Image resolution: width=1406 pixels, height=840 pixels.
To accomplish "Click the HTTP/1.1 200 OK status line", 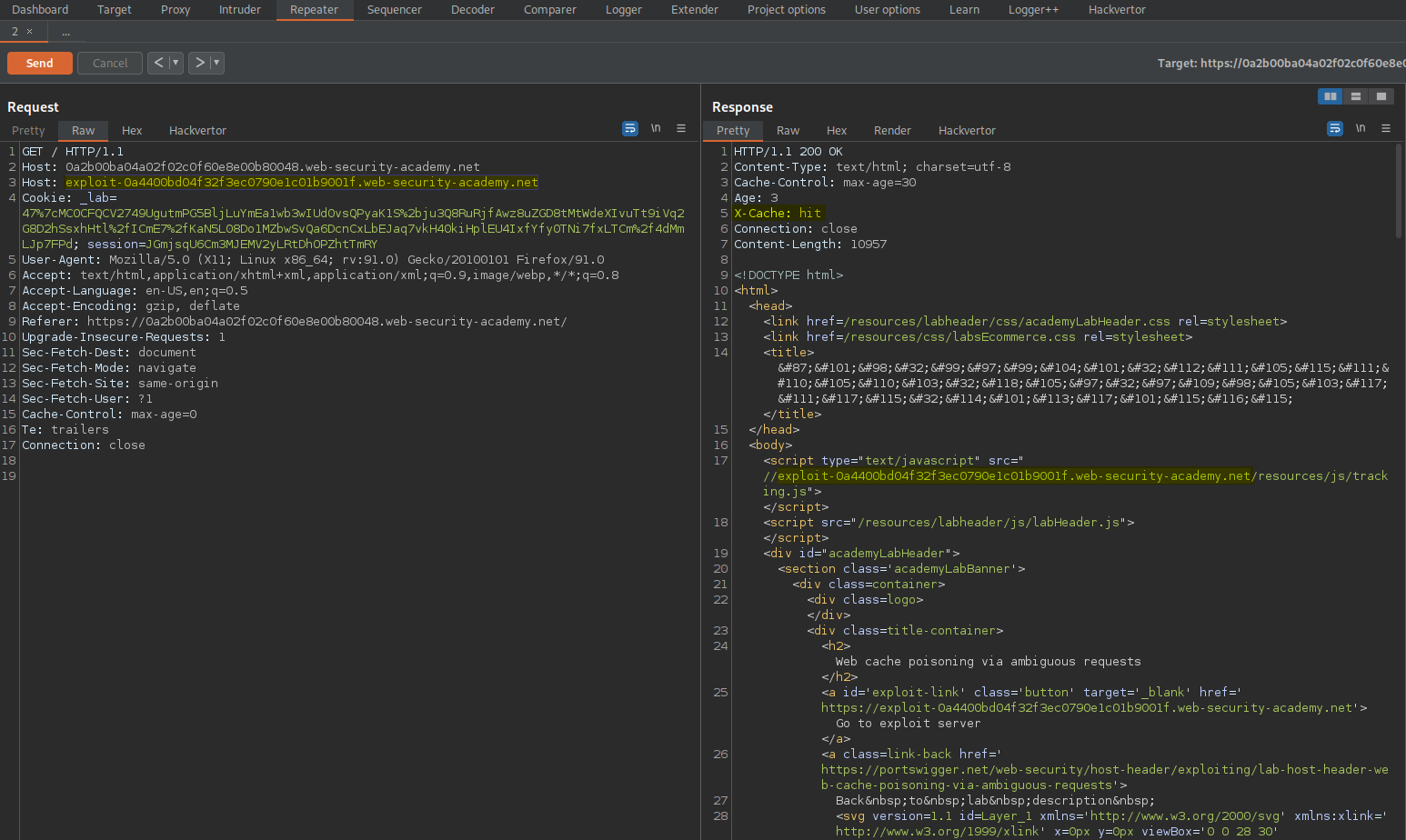I will pyautogui.click(x=788, y=151).
